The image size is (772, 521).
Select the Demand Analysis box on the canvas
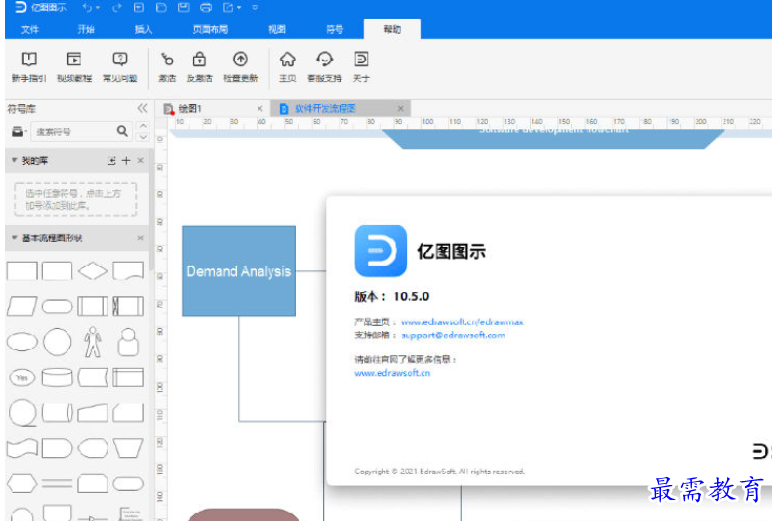[239, 271]
